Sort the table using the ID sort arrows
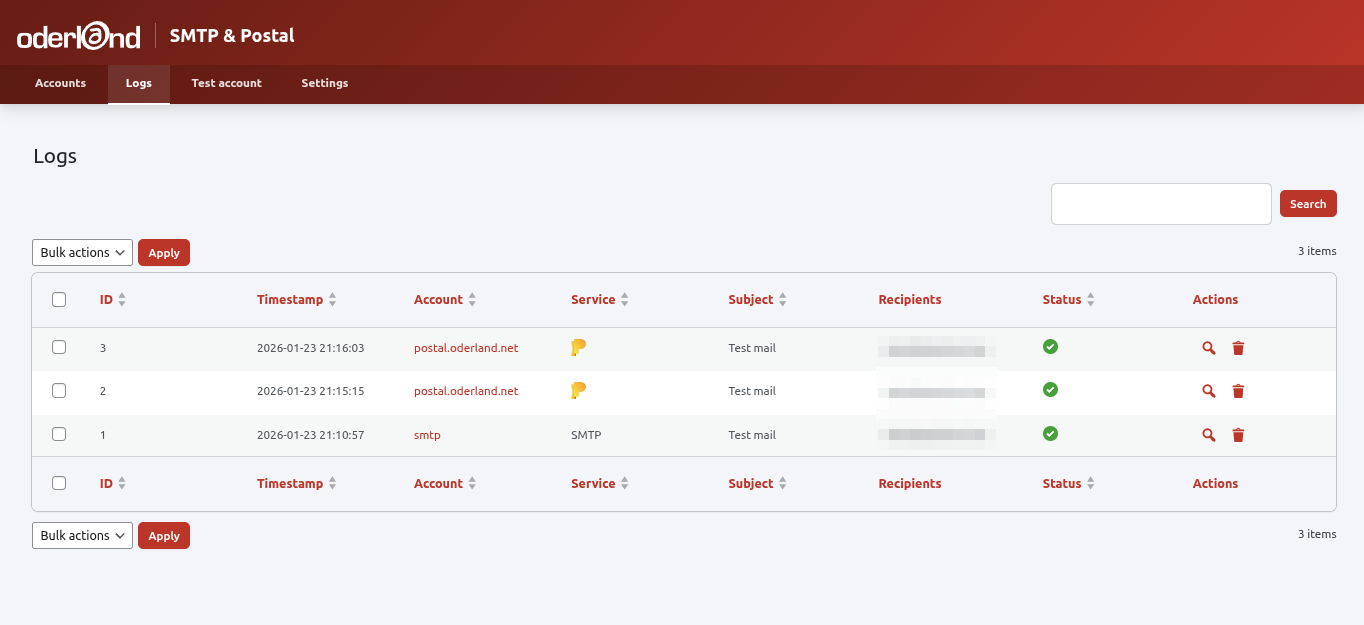Image resolution: width=1364 pixels, height=625 pixels. (x=124, y=299)
